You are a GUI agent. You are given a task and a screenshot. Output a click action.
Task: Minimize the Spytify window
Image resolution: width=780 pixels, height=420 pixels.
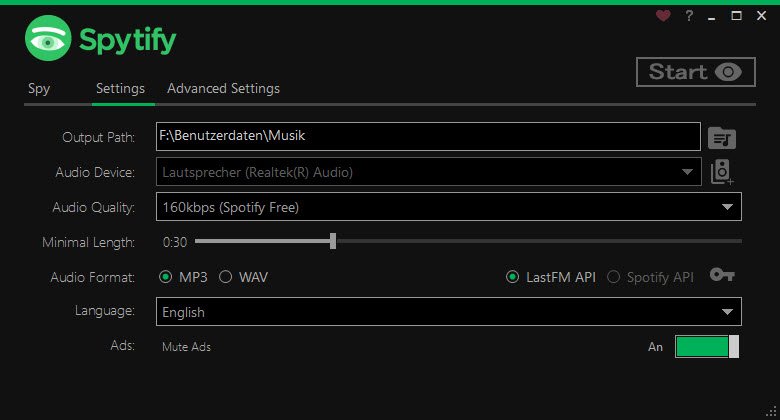[713, 16]
